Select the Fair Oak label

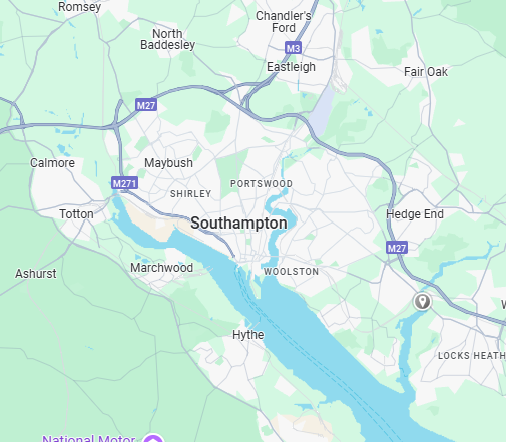tap(426, 72)
